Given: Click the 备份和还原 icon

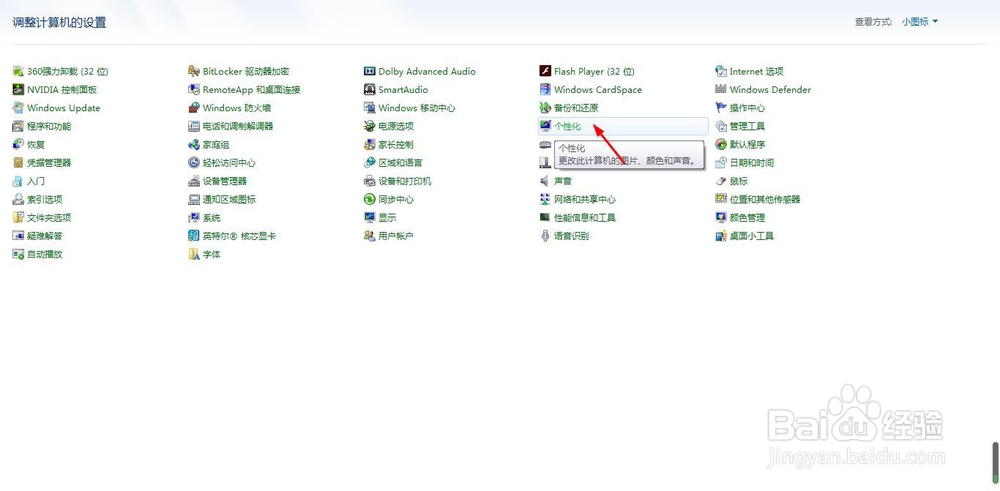Looking at the screenshot, I should (x=545, y=108).
